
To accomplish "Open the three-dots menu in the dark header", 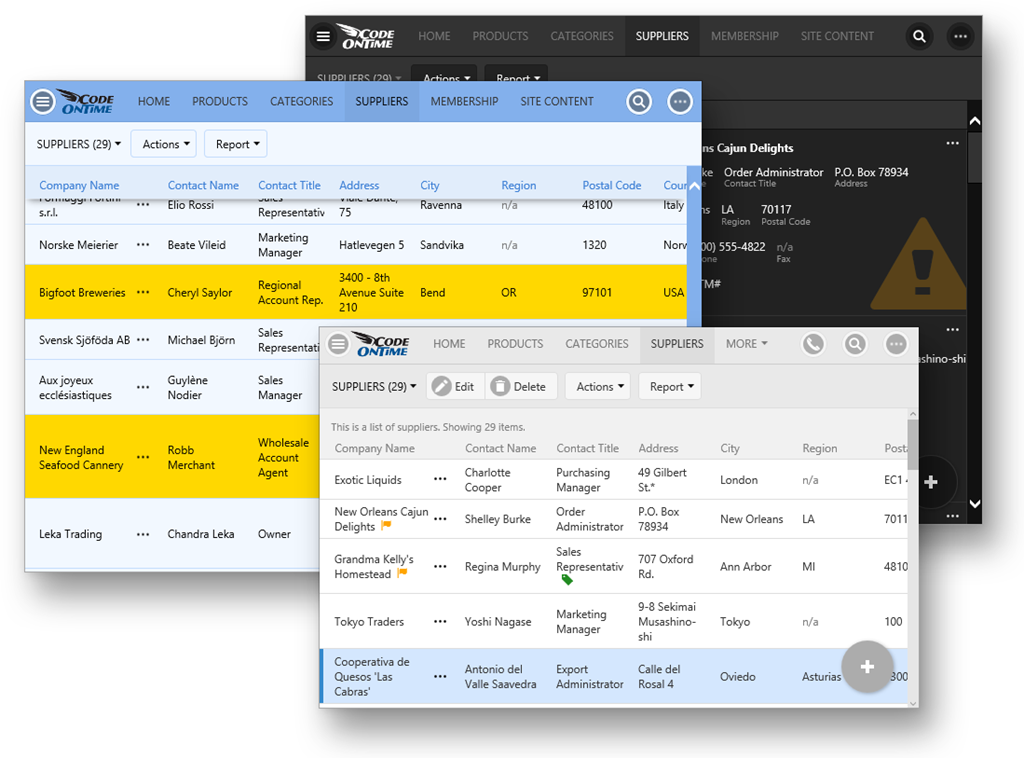I will pos(960,37).
